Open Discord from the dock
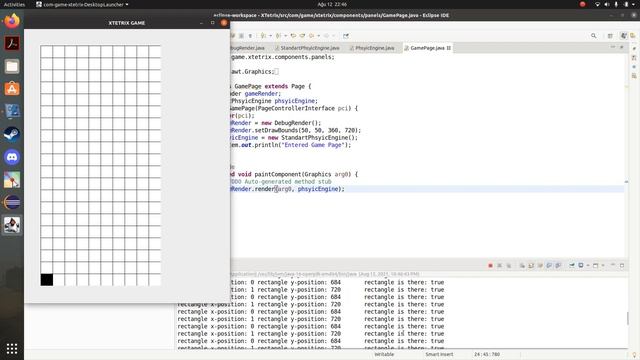Screen dimensions: 640x360 (x=12, y=157)
